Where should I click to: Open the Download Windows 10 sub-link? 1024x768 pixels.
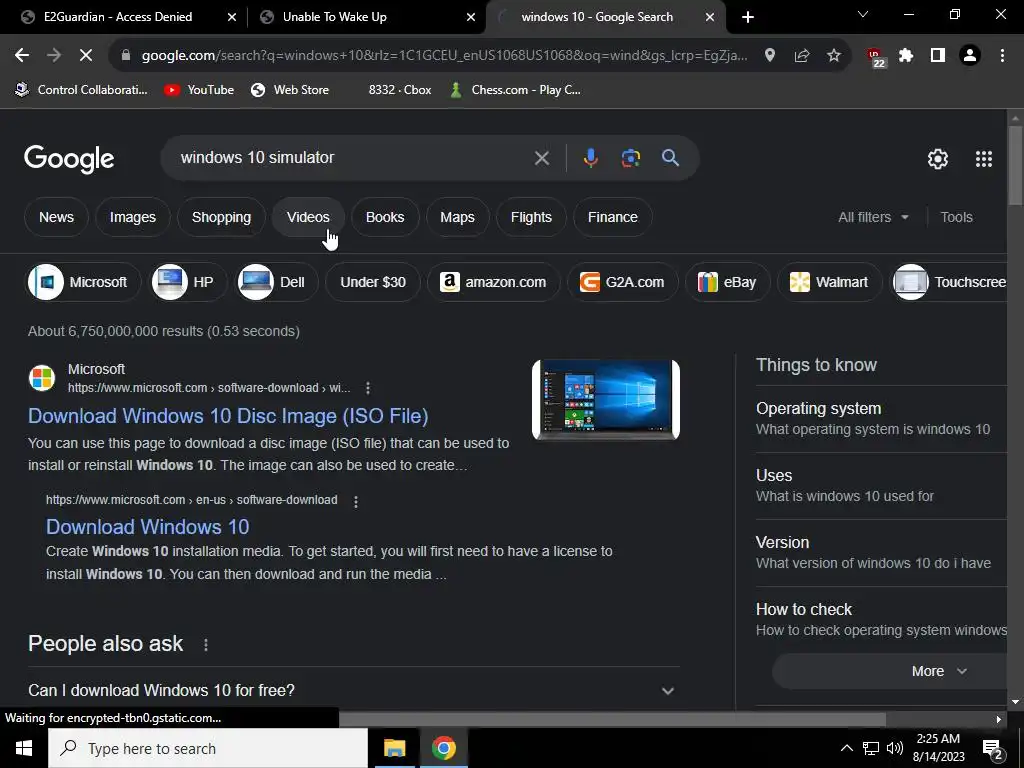tap(148, 527)
